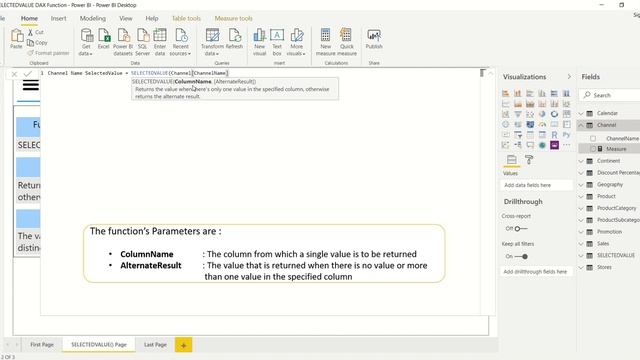Open the Home ribbon tab
Image resolution: width=640 pixels, height=360 pixels.
29,18
